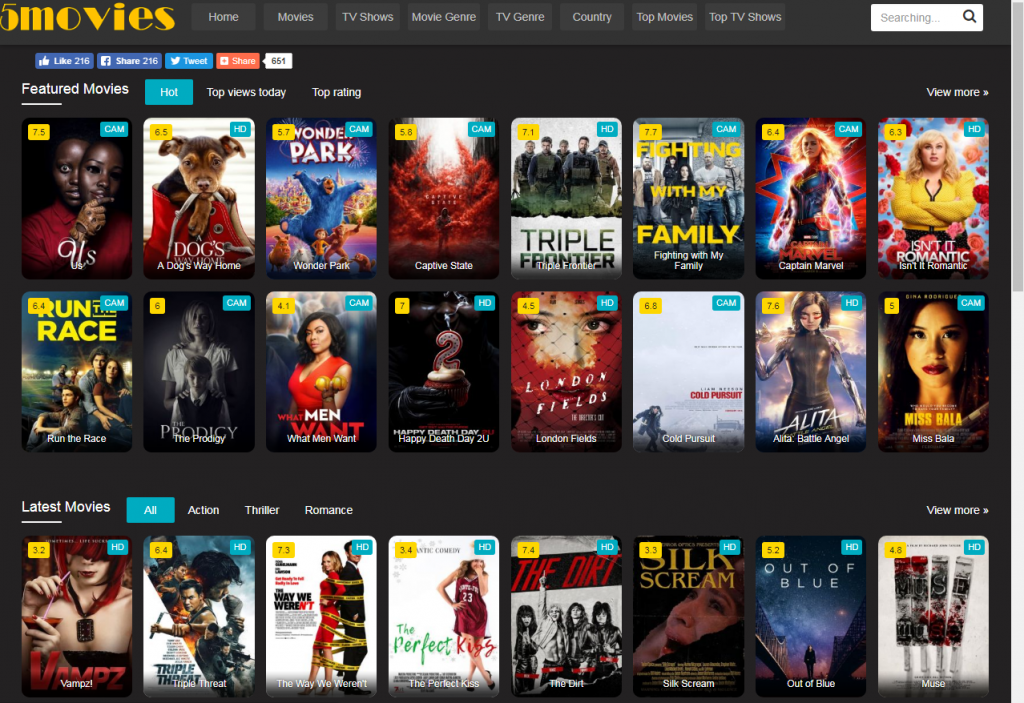Switch to Top views today tab
Viewport: 1024px width, 703px height.
coord(246,92)
